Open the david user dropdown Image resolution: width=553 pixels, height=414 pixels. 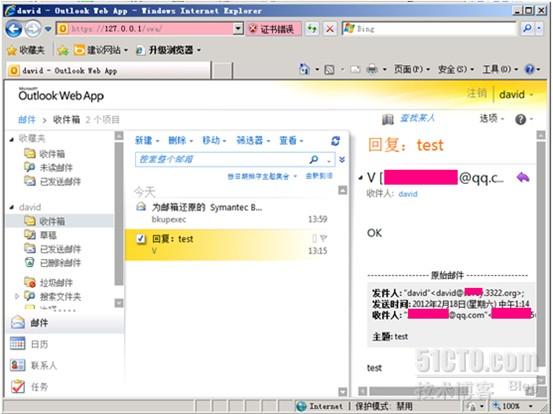516,95
